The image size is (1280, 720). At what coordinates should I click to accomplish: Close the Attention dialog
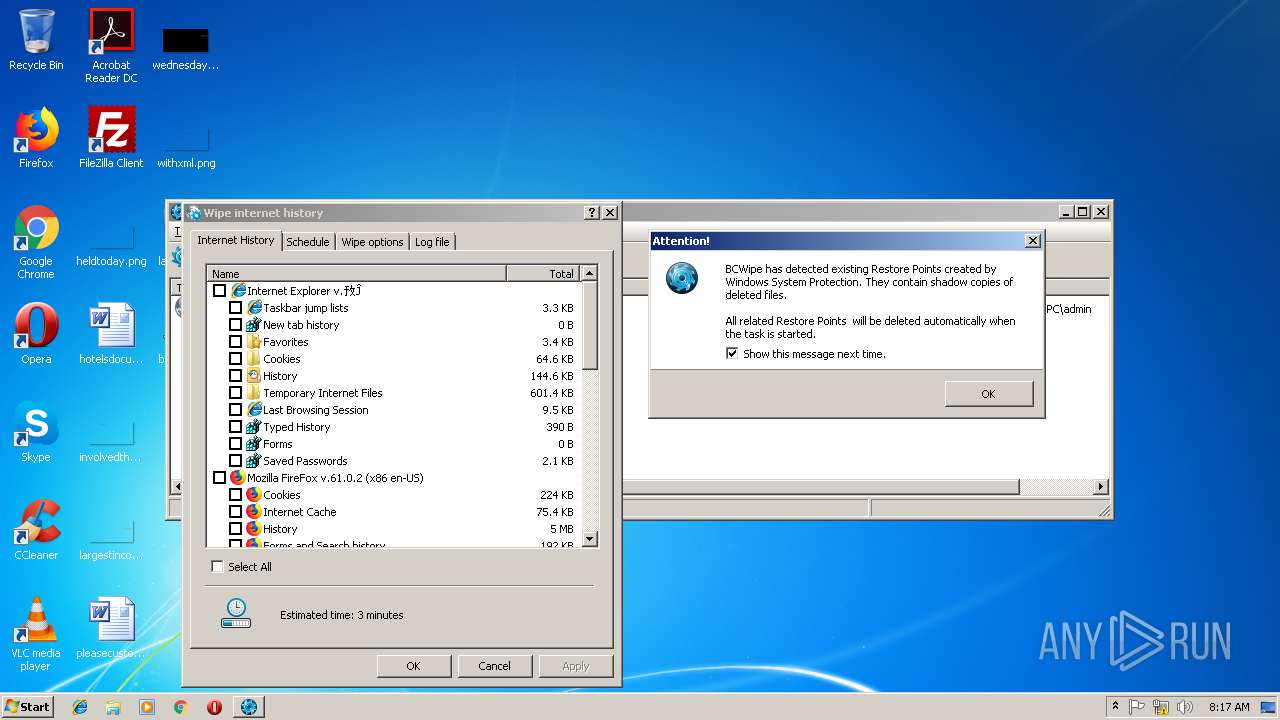coord(1033,241)
